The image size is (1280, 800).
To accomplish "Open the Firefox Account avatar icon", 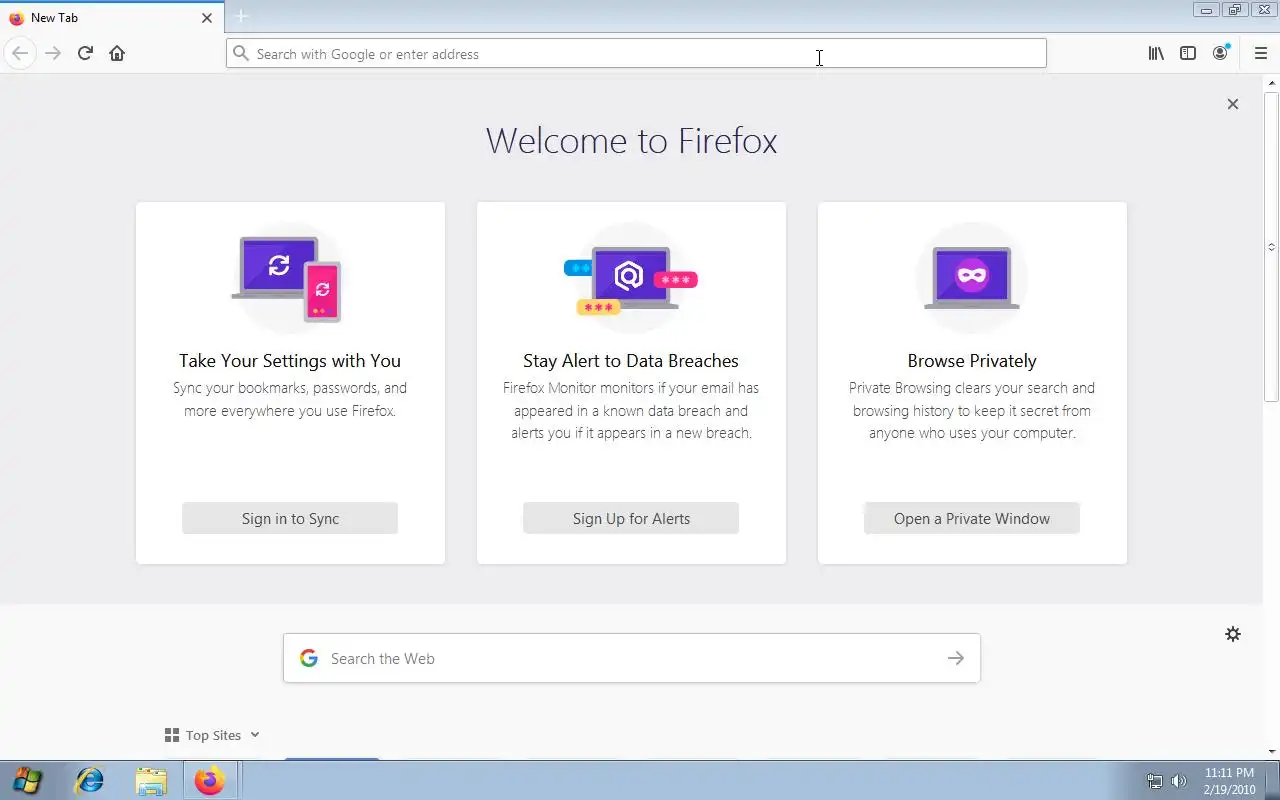I will 1220,53.
